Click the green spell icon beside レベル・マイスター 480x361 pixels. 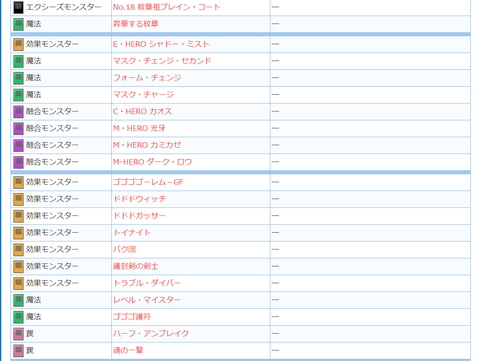(18, 300)
